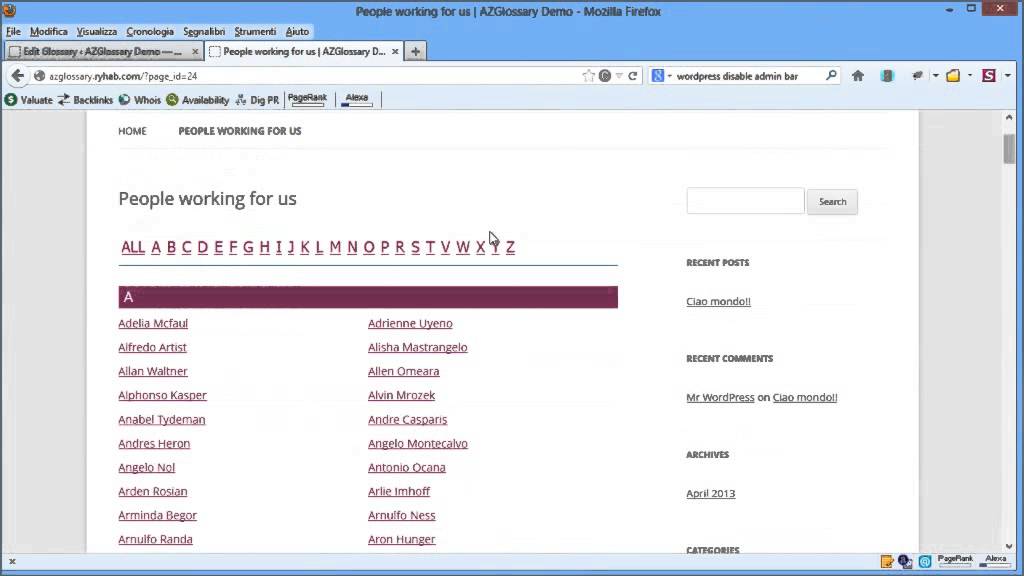This screenshot has height=576, width=1024.
Task: Open the URL history dropdown arrow
Action: click(x=619, y=76)
